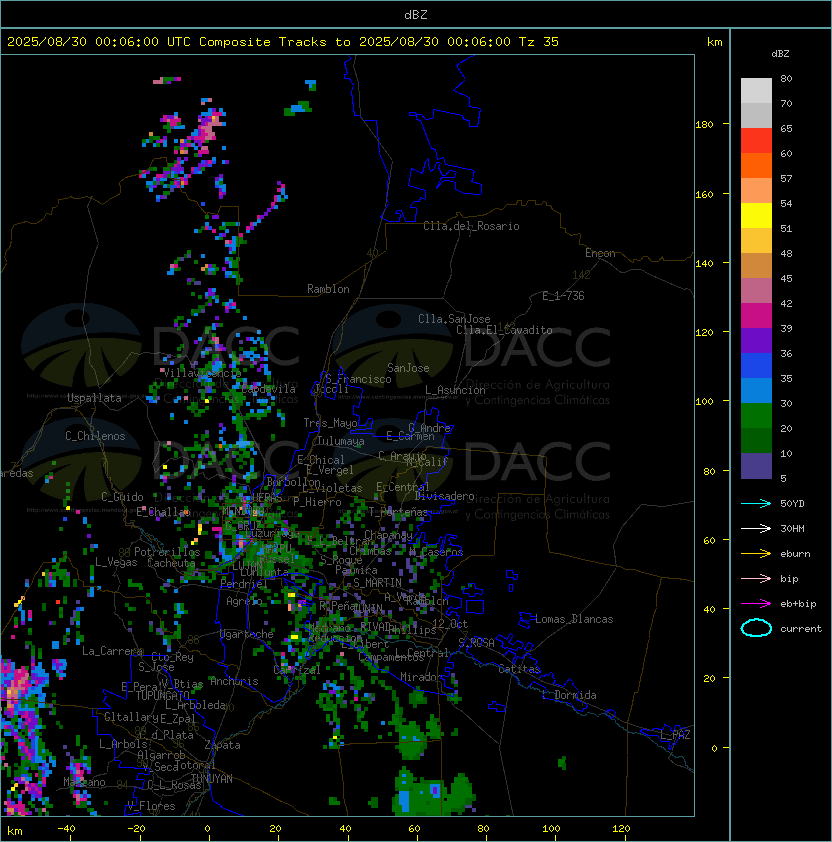832x842 pixels.
Task: Select the green 20-30 dBZ color swatch
Action: point(756,416)
